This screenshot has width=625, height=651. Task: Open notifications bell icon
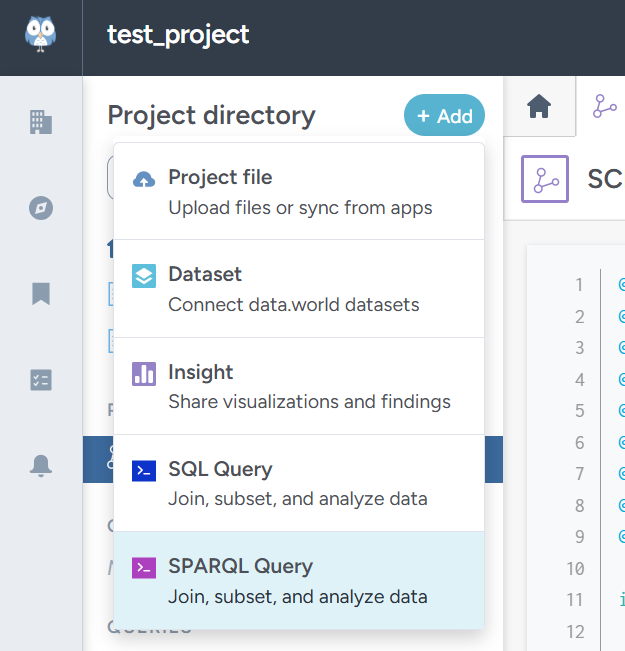[41, 465]
